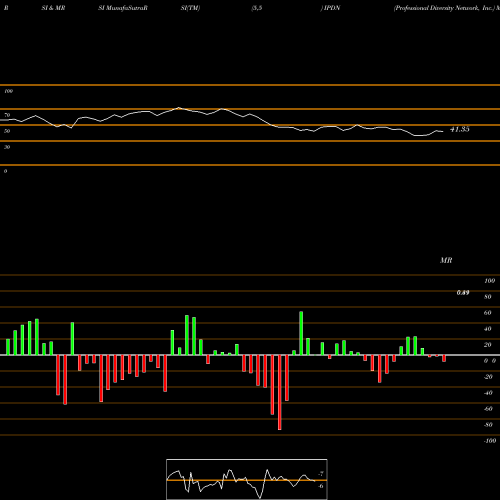Click the 'SI MunafaSutraR' header text
The height and width of the screenshot is (500, 500).
123,8
